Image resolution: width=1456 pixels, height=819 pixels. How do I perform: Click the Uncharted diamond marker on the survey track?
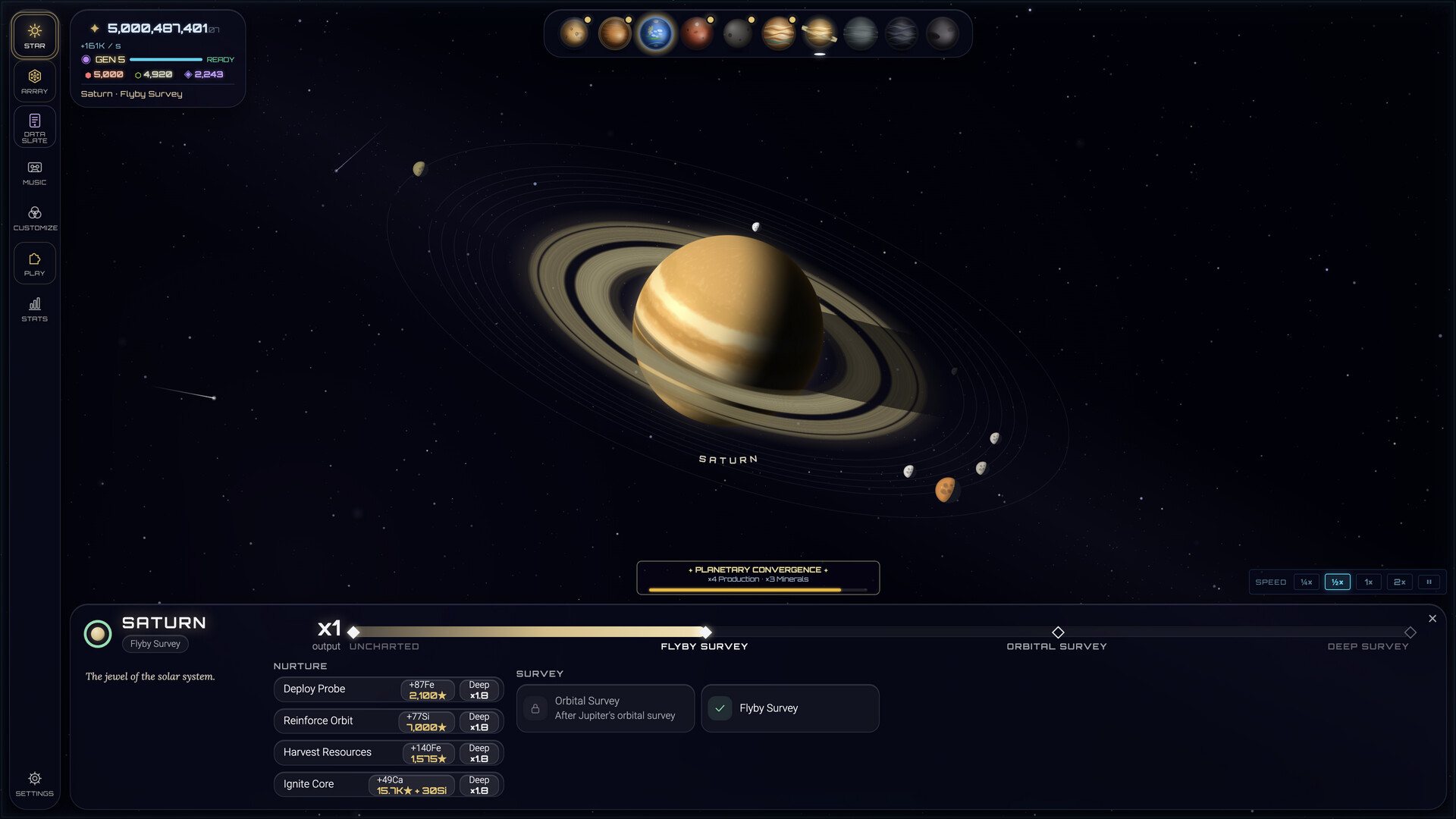point(353,632)
